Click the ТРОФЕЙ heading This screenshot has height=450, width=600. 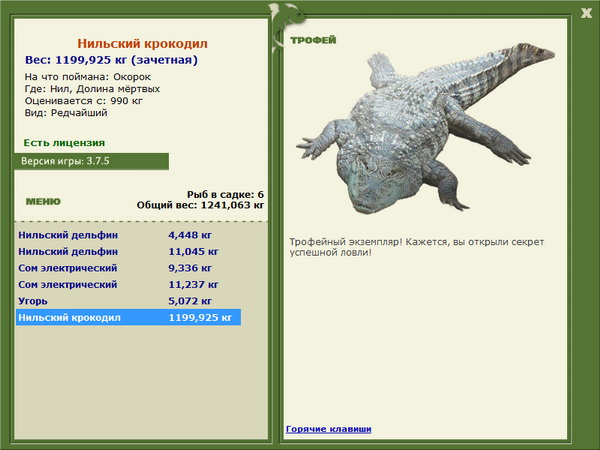[313, 40]
